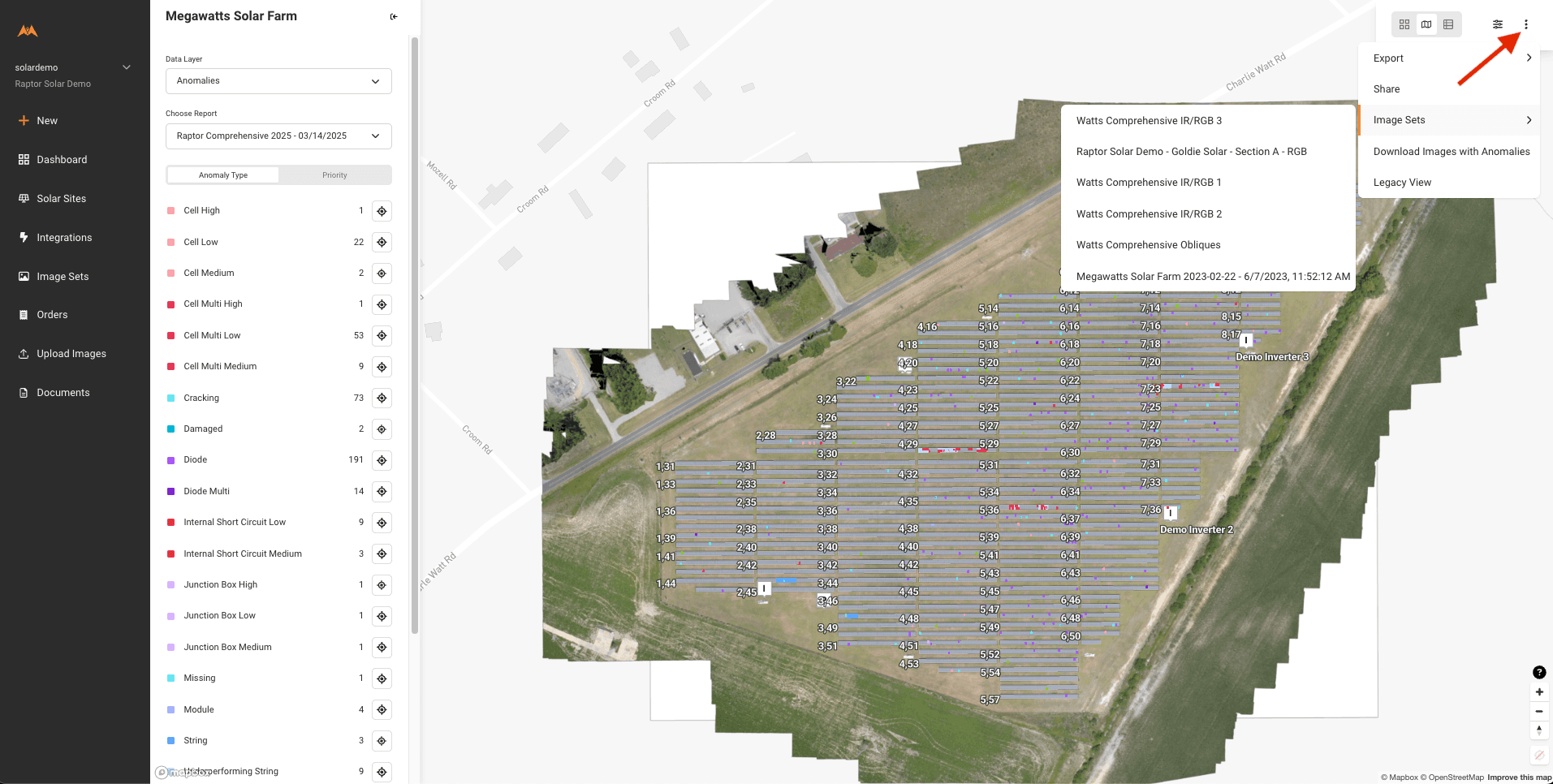Image resolution: width=1553 pixels, height=784 pixels.
Task: Open the Data Layer Anomalies dropdown
Action: click(278, 81)
